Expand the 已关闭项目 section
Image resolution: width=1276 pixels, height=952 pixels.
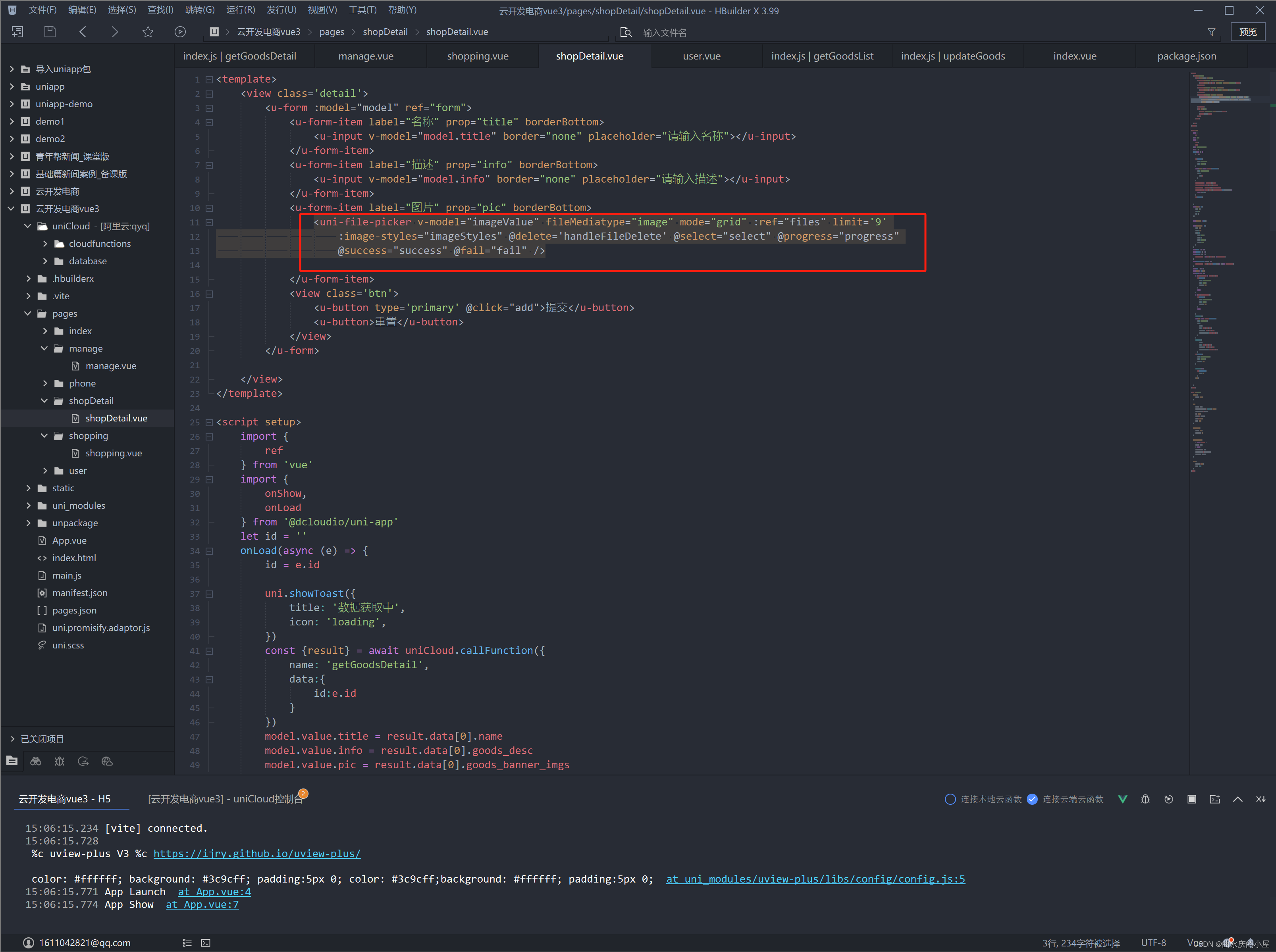[x=12, y=739]
